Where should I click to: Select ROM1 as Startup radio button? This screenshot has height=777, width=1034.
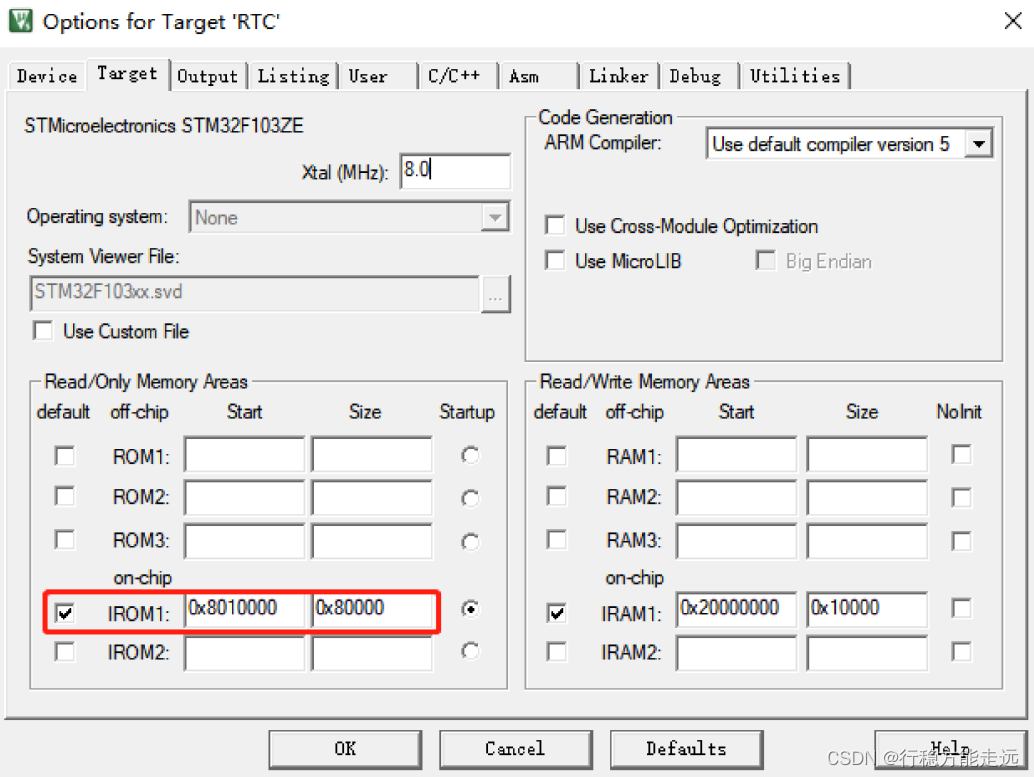point(470,455)
